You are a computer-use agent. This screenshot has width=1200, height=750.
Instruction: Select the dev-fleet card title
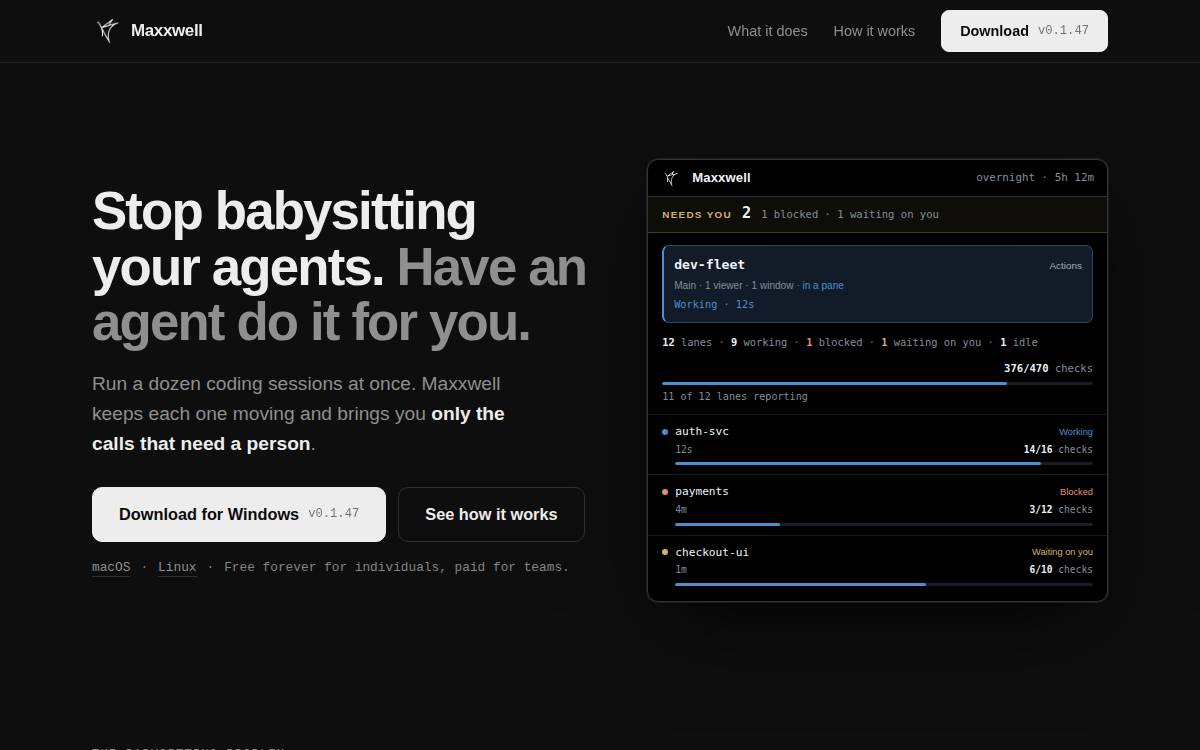709,265
